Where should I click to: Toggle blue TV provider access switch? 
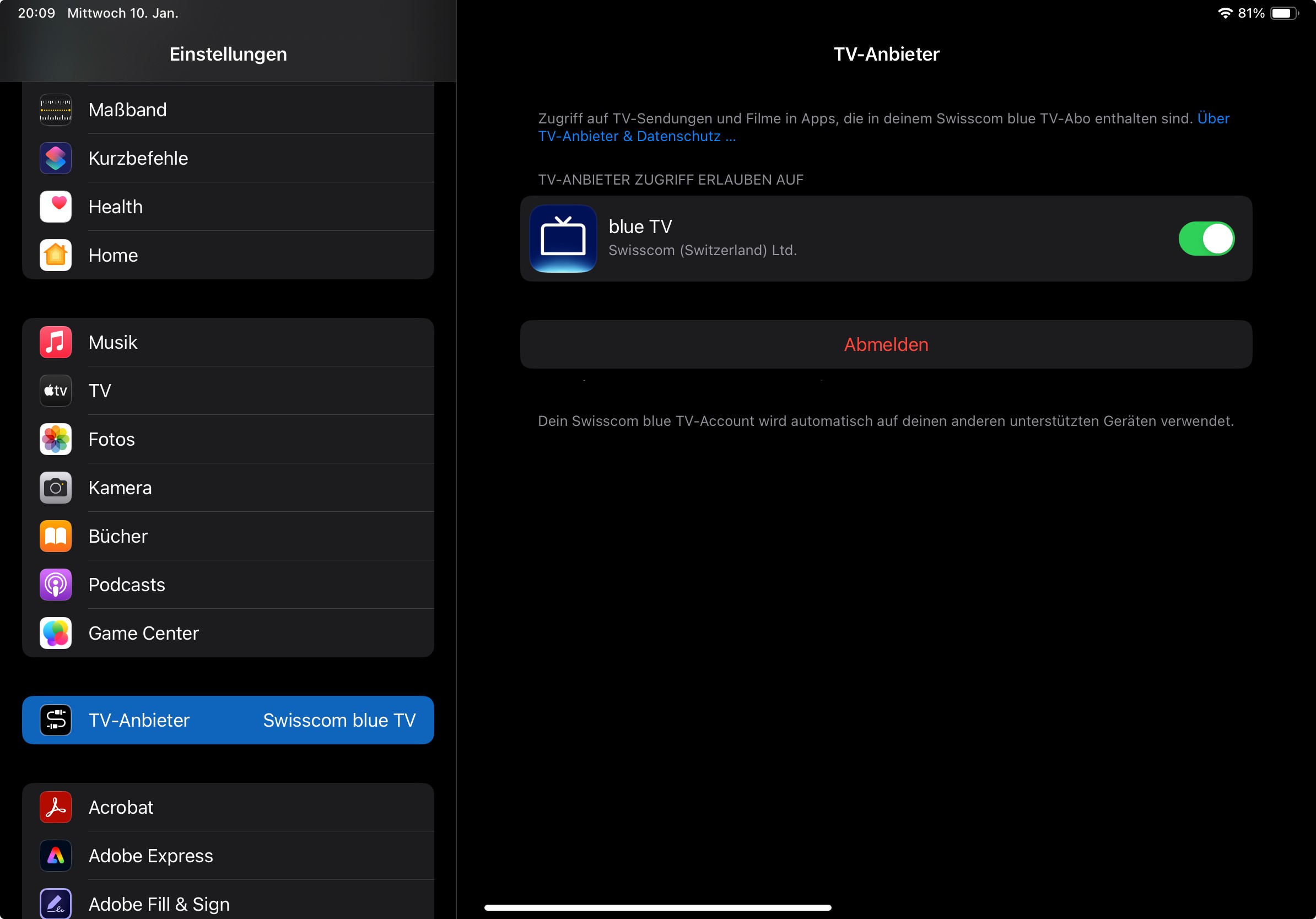[1205, 239]
